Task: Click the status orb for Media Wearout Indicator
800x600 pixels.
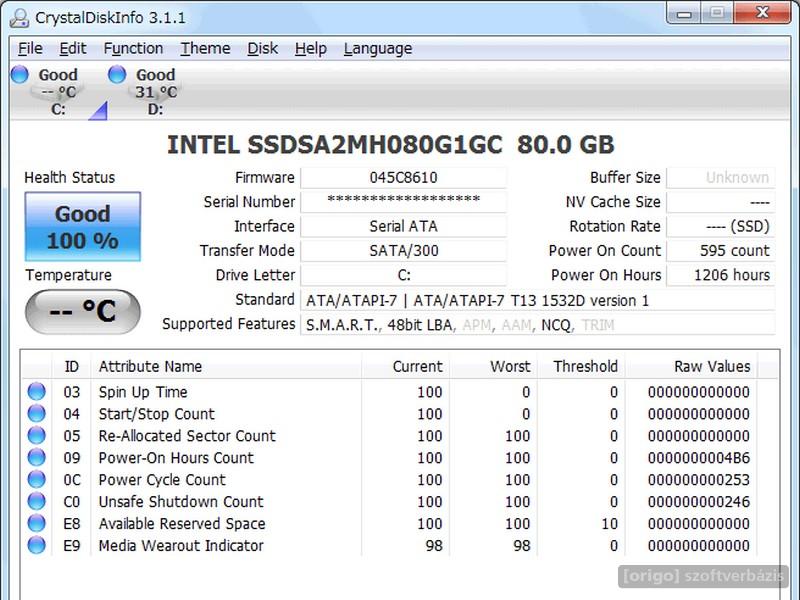Action: (36, 545)
